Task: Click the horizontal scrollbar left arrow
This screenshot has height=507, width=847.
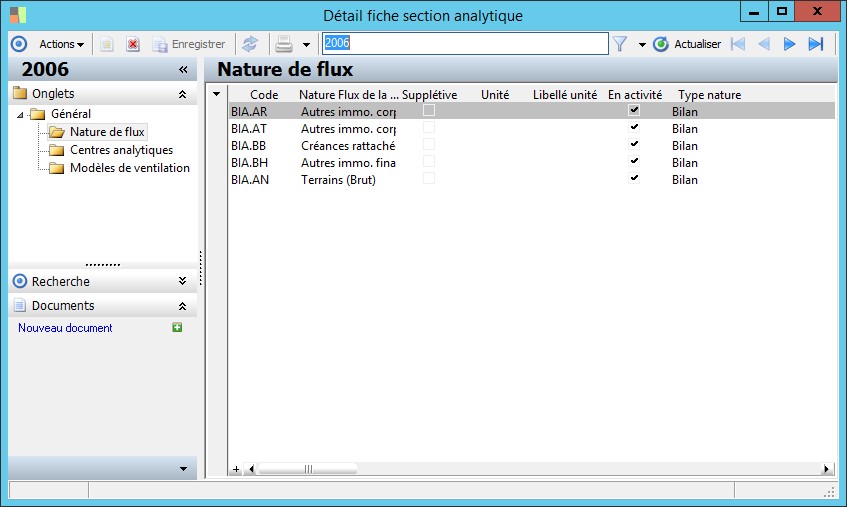Action: pyautogui.click(x=251, y=469)
